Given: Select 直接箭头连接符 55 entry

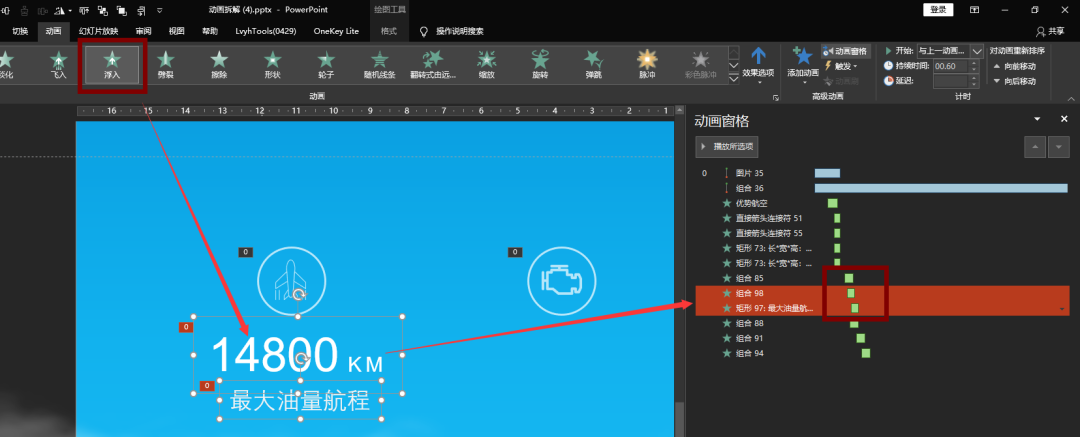Looking at the screenshot, I should [769, 233].
